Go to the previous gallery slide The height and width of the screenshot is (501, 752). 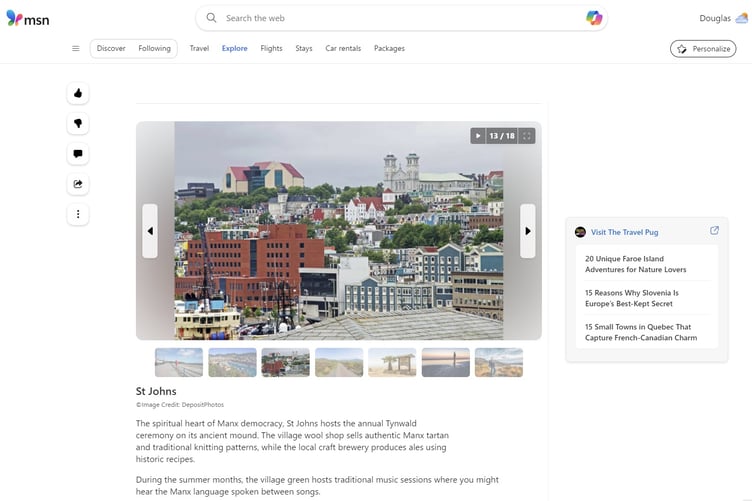coord(150,231)
